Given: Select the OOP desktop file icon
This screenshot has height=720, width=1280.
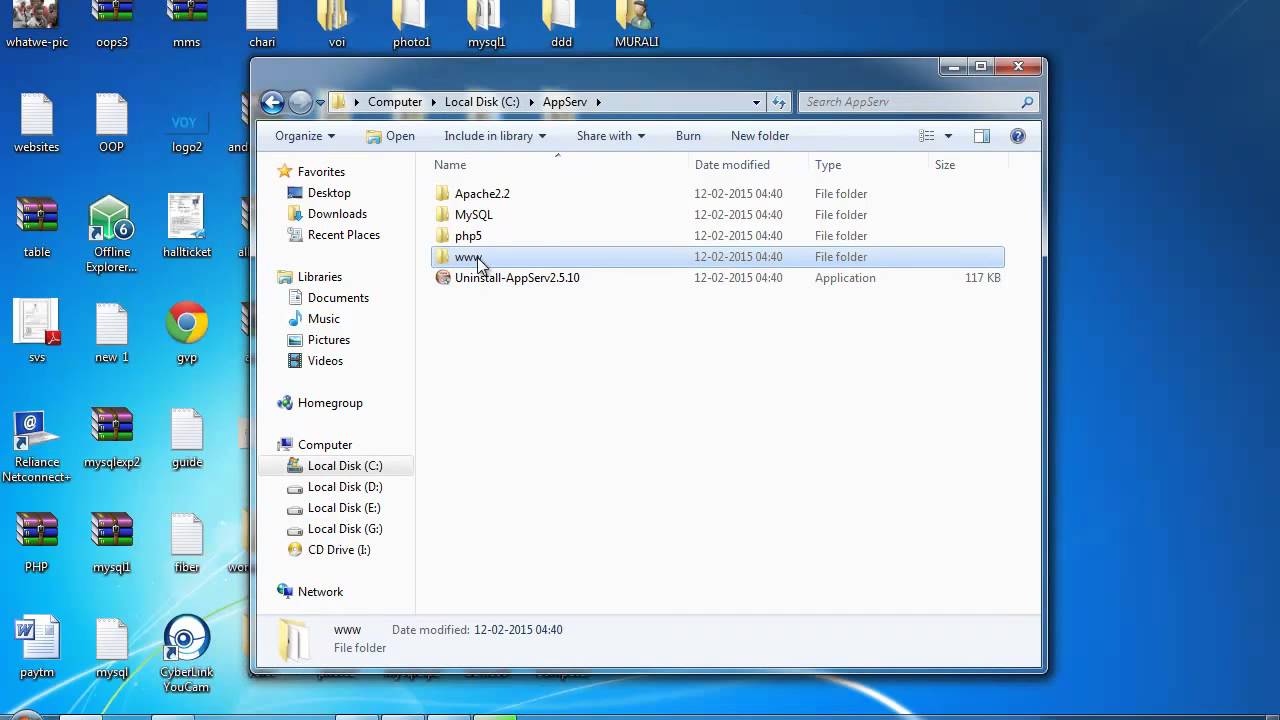Looking at the screenshot, I should pyautogui.click(x=111, y=123).
